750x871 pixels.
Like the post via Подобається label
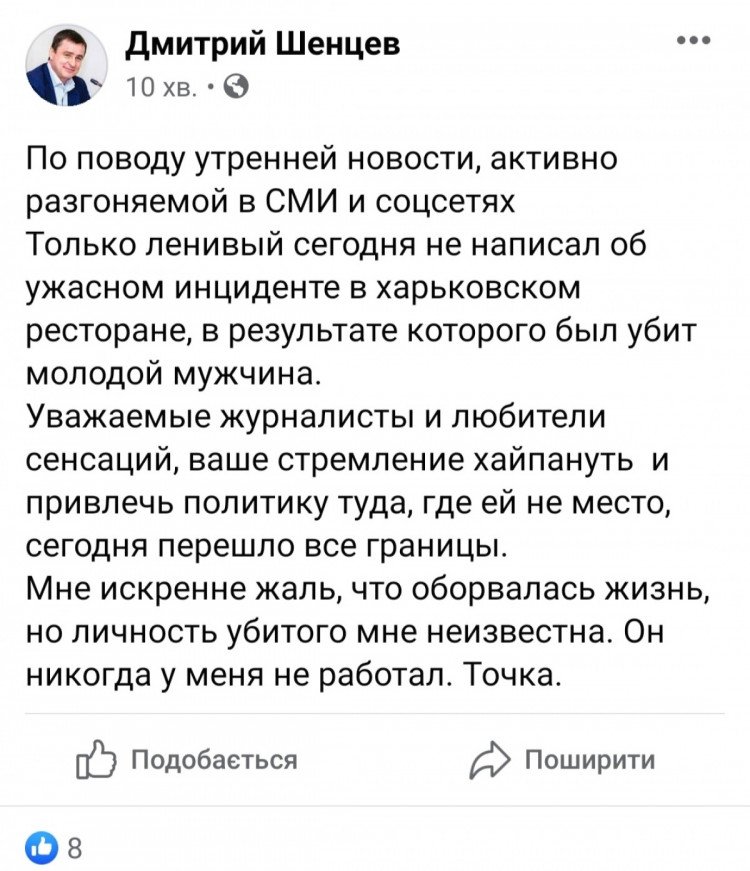click(214, 759)
